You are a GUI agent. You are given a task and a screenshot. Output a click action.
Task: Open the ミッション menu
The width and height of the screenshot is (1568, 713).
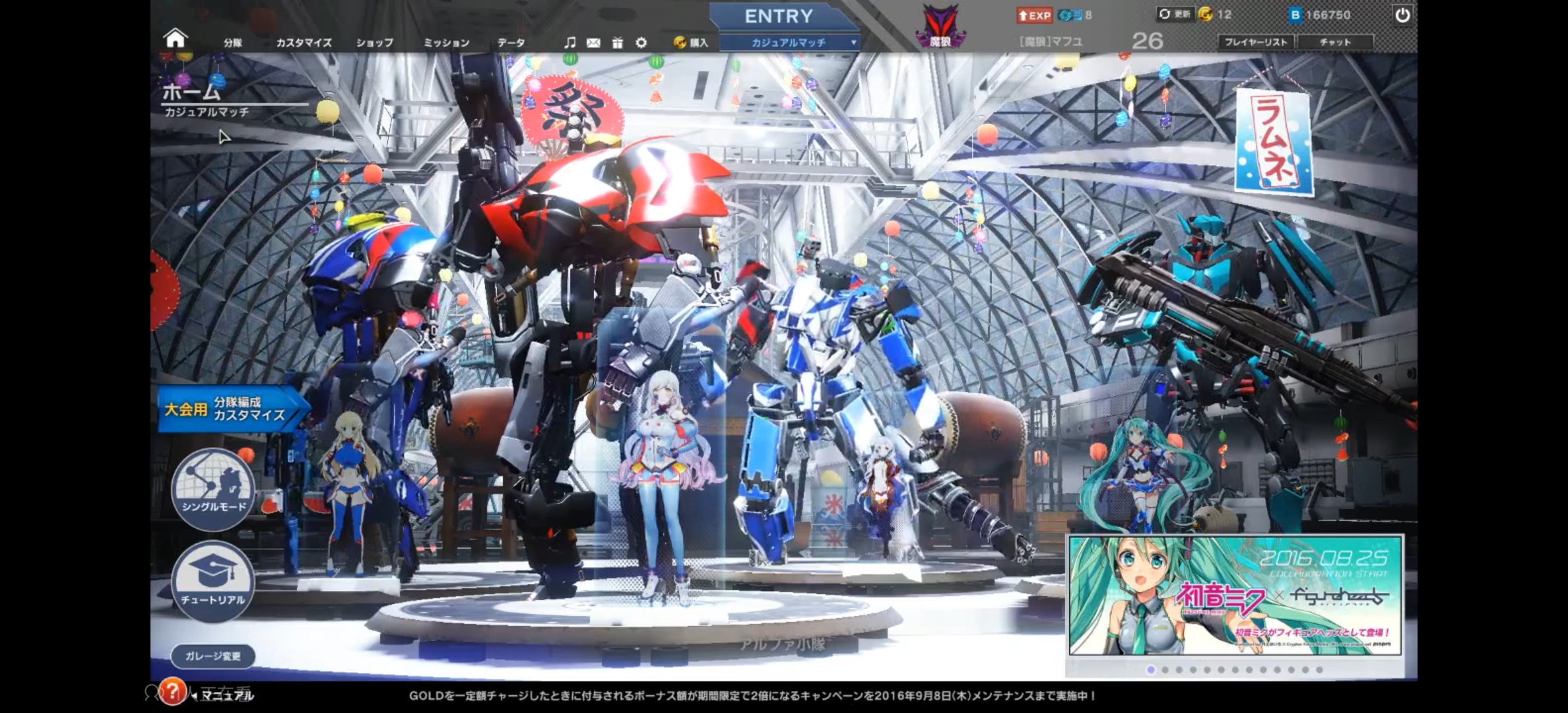coord(446,43)
